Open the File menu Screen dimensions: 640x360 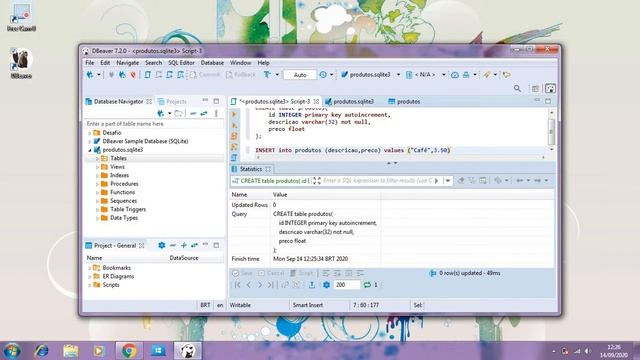point(89,62)
